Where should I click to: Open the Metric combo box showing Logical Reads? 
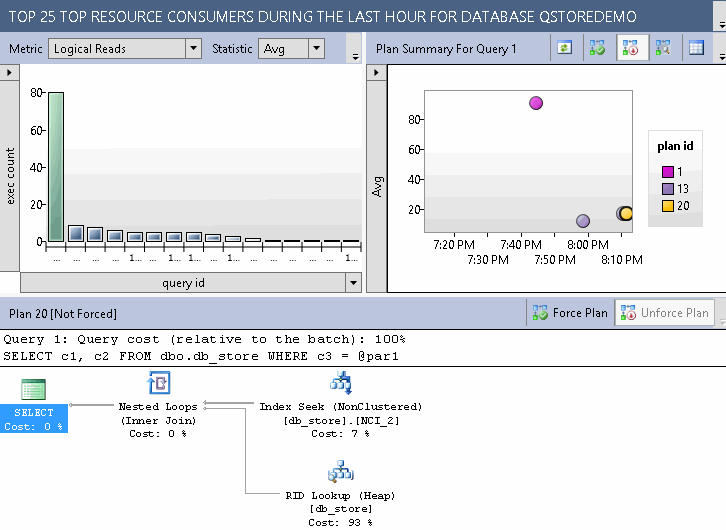pyautogui.click(x=125, y=49)
